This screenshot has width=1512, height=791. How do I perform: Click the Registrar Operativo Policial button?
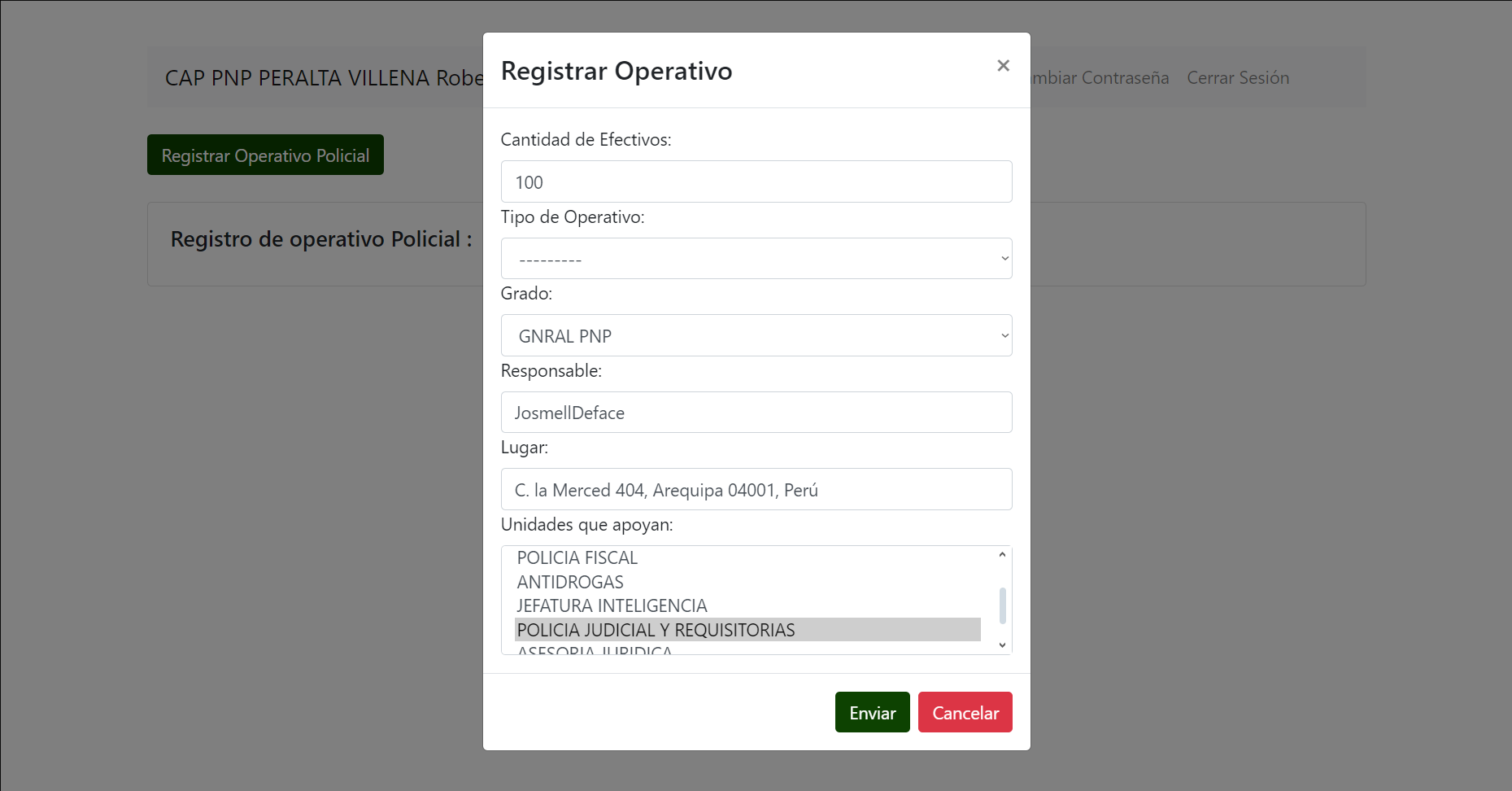pos(265,155)
